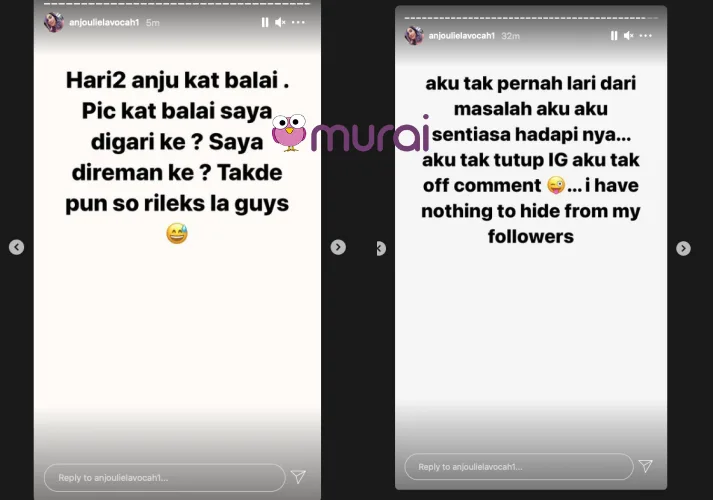Visit anjoulielavocah1 username link on right story
This screenshot has height=500, width=713.
[462, 35]
